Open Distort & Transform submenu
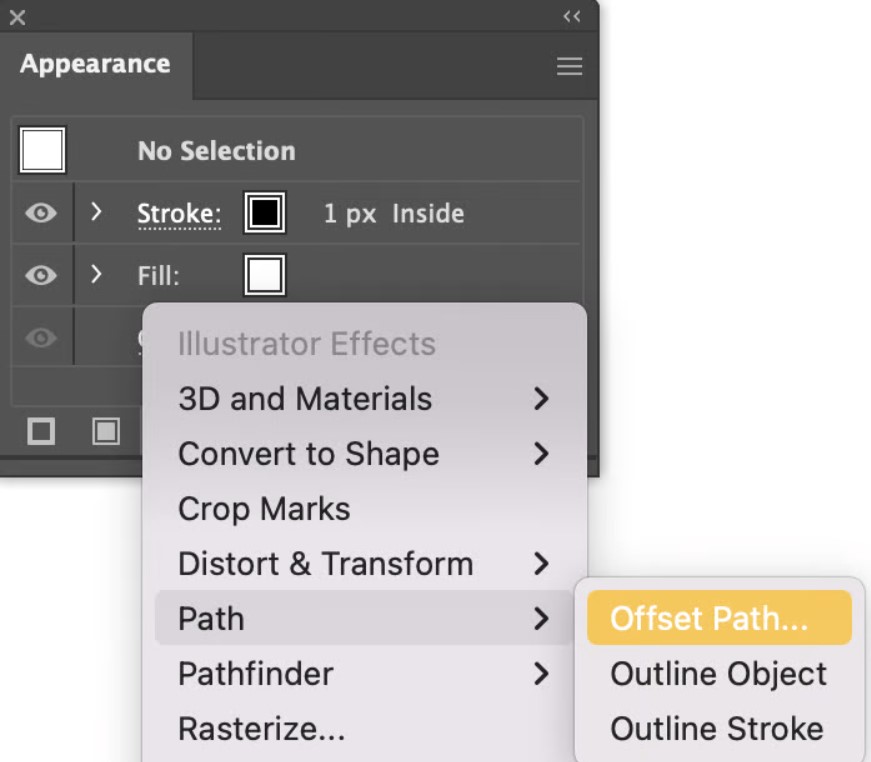Screen dimensions: 871x762 tap(364, 563)
